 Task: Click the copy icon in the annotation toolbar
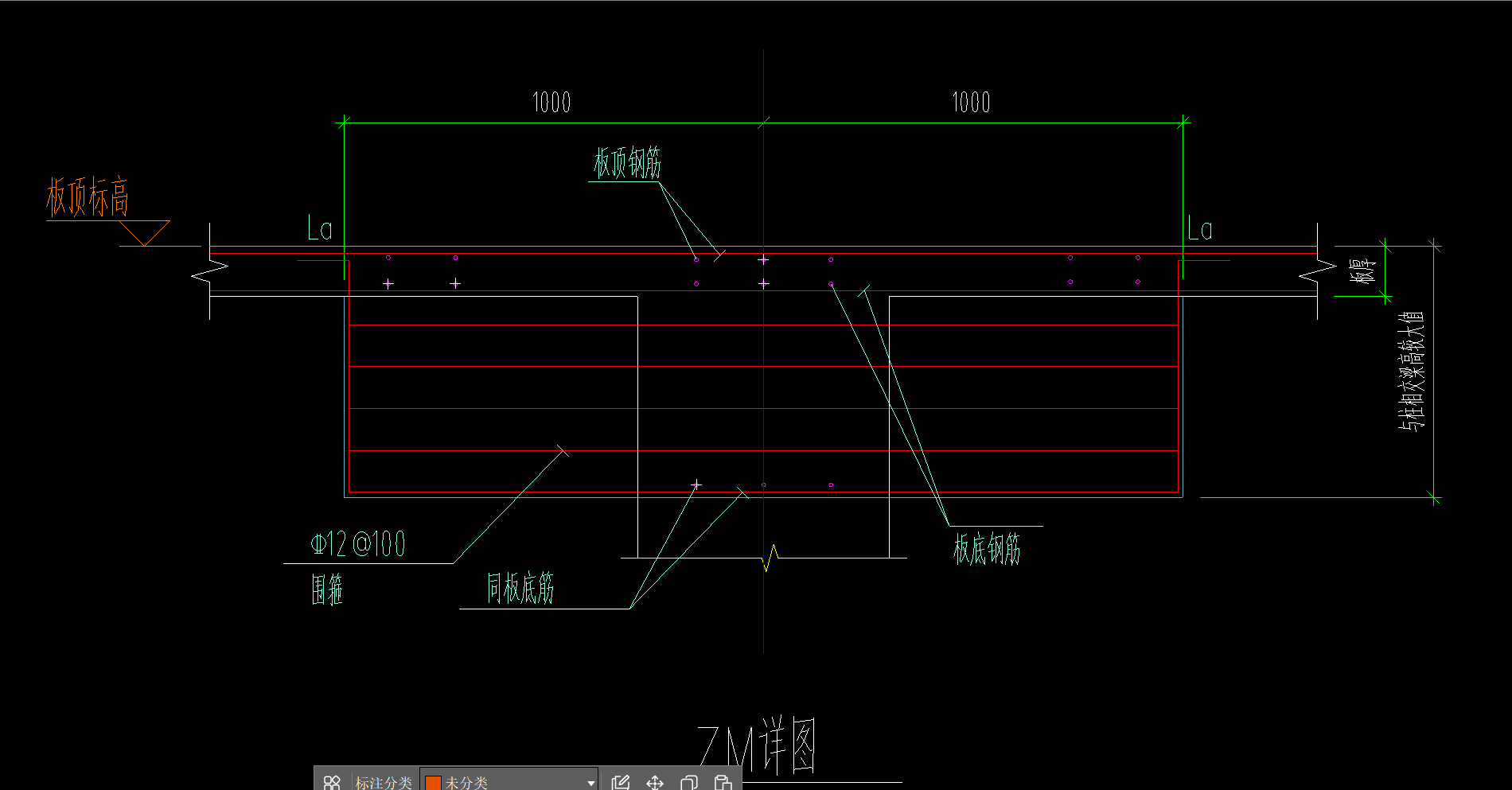689,782
